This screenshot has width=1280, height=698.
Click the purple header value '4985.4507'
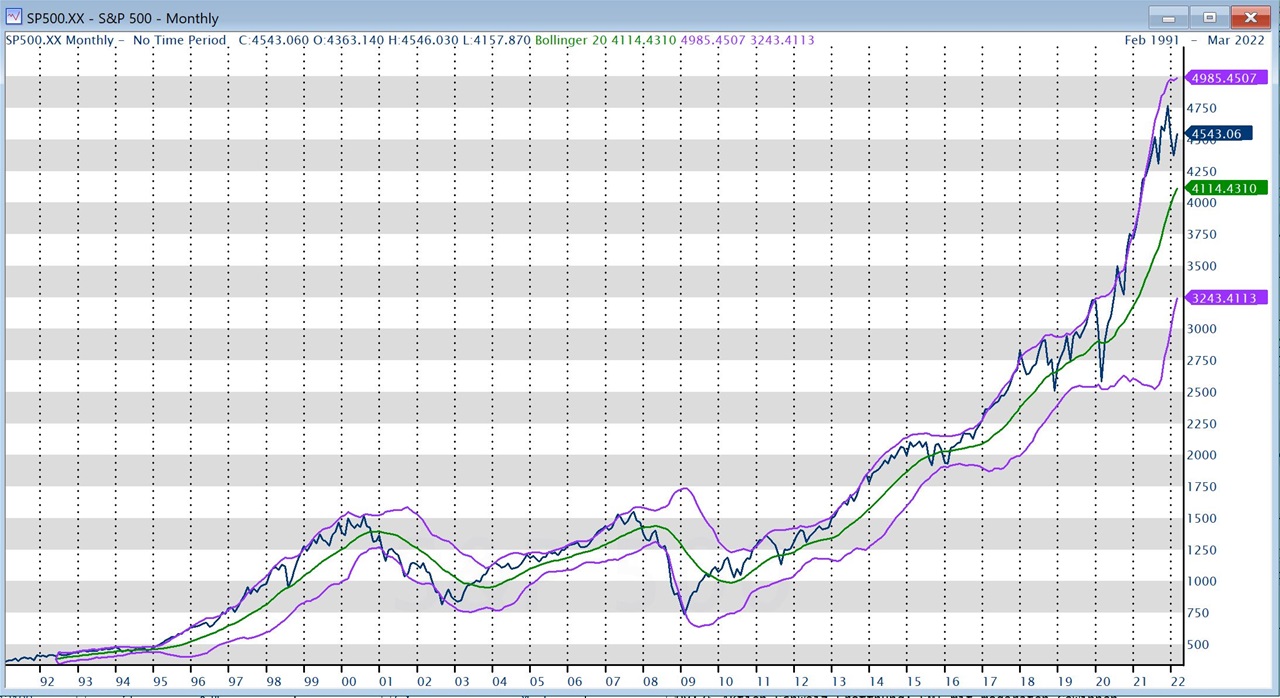coord(713,40)
